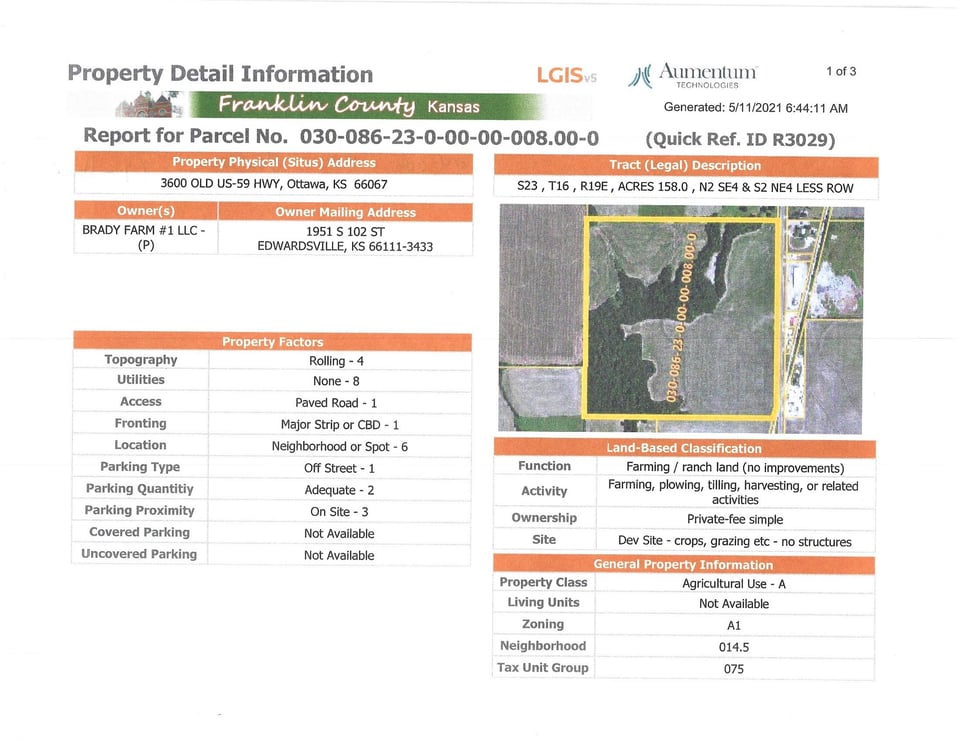Screen dimensions: 960x741
Task: Click 'Farming, plowing, tilling, harvesting' activity value
Action: pyautogui.click(x=733, y=492)
